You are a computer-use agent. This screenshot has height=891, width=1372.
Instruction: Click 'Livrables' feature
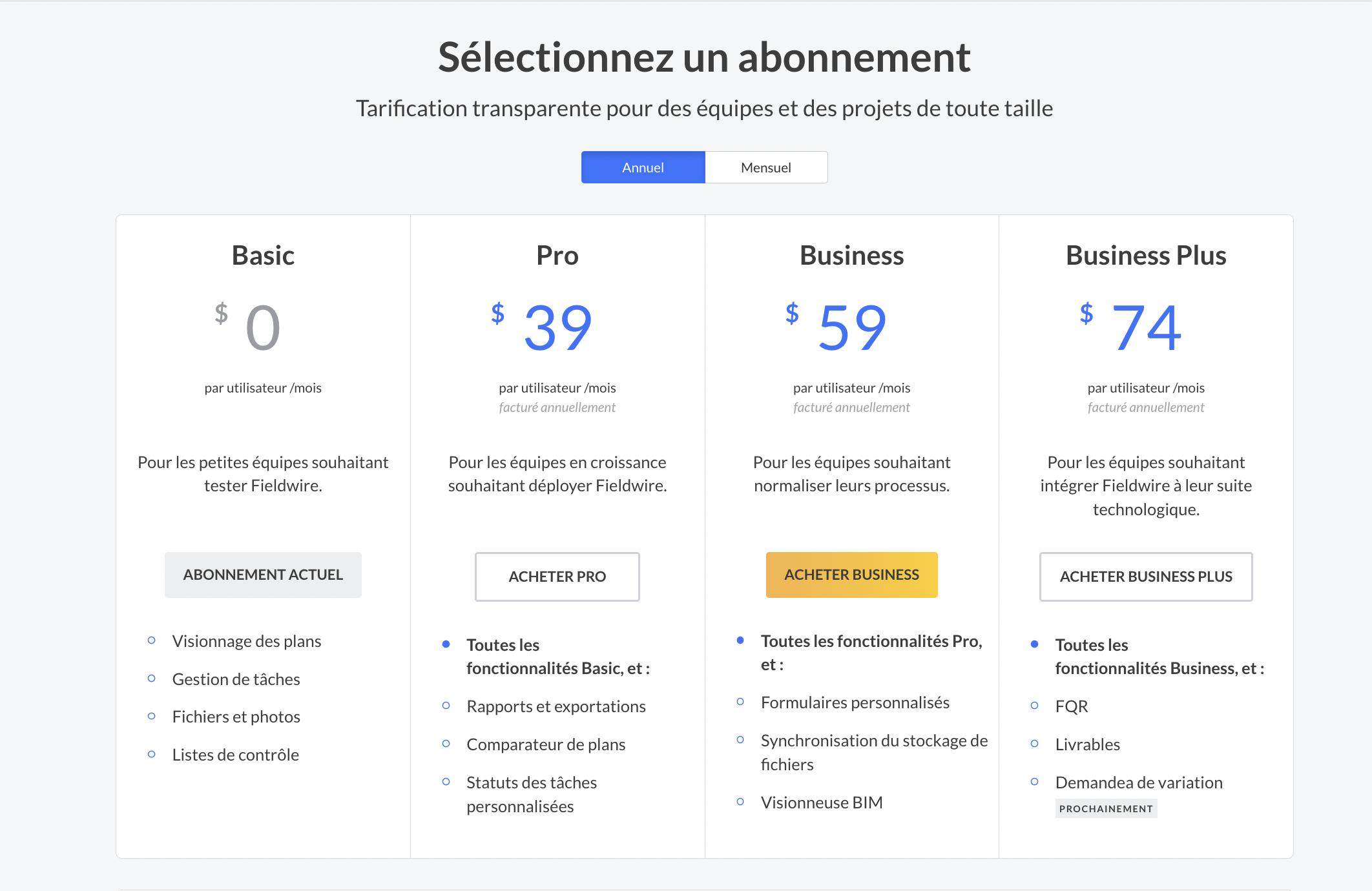click(x=1088, y=744)
